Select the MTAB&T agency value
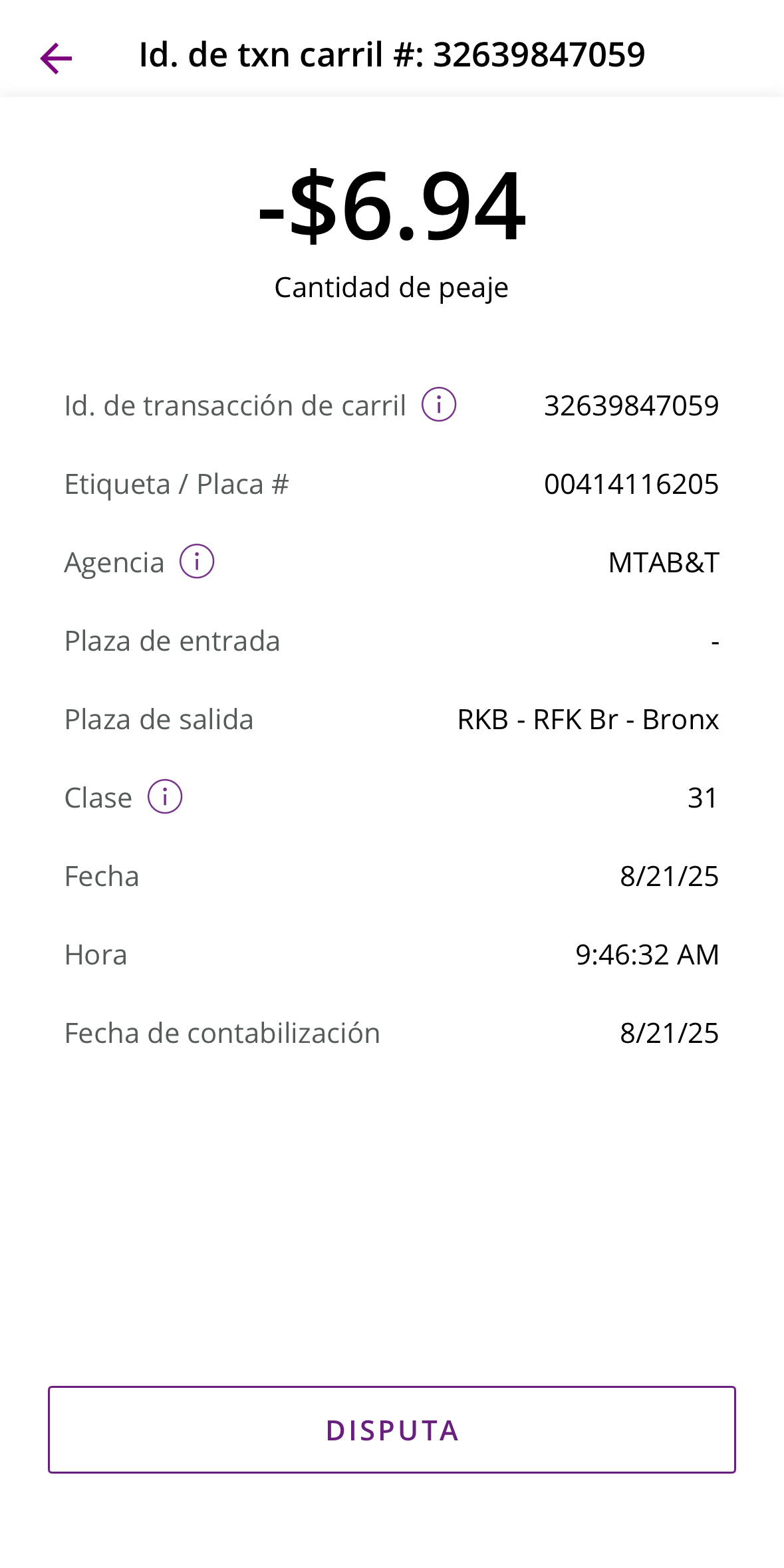This screenshot has height=1568, width=784. coord(663,563)
